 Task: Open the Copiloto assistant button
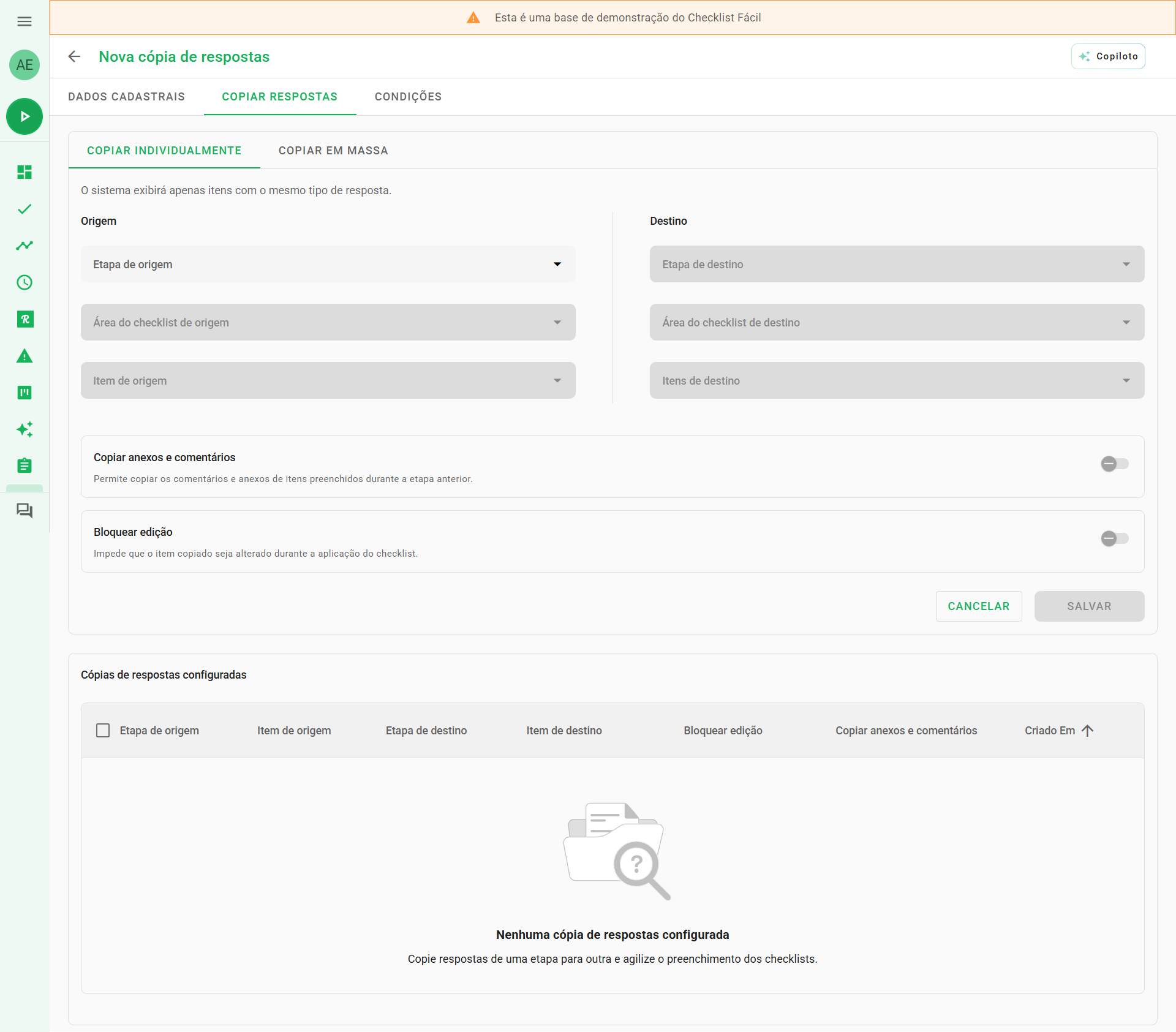coord(1108,56)
